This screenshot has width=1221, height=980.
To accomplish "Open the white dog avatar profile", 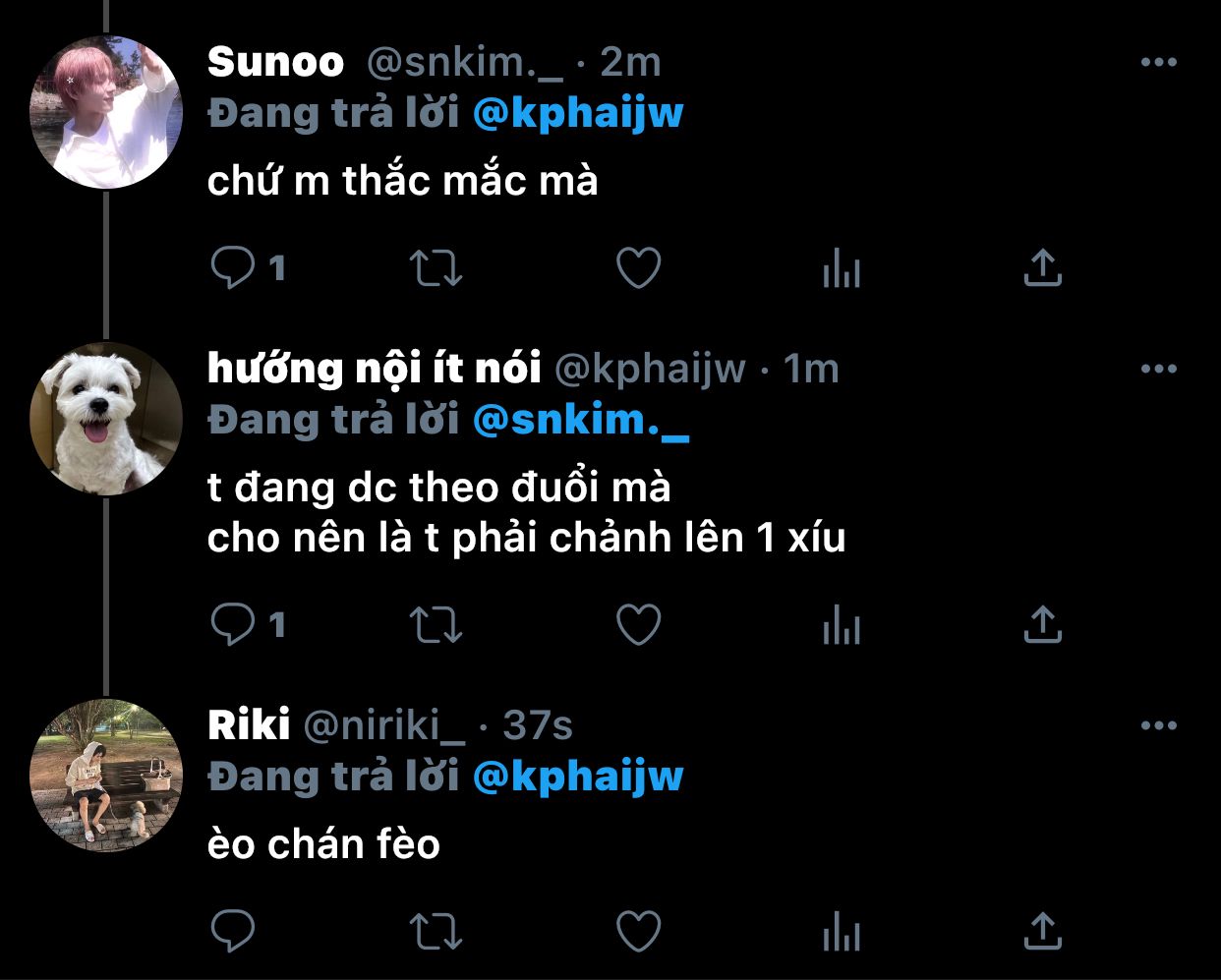I will coord(106,419).
